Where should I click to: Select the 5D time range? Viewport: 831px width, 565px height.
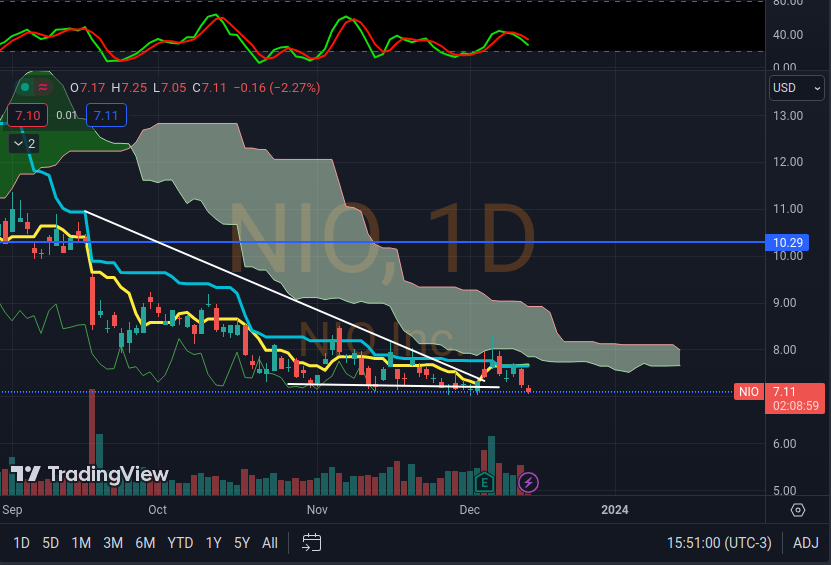click(x=51, y=543)
